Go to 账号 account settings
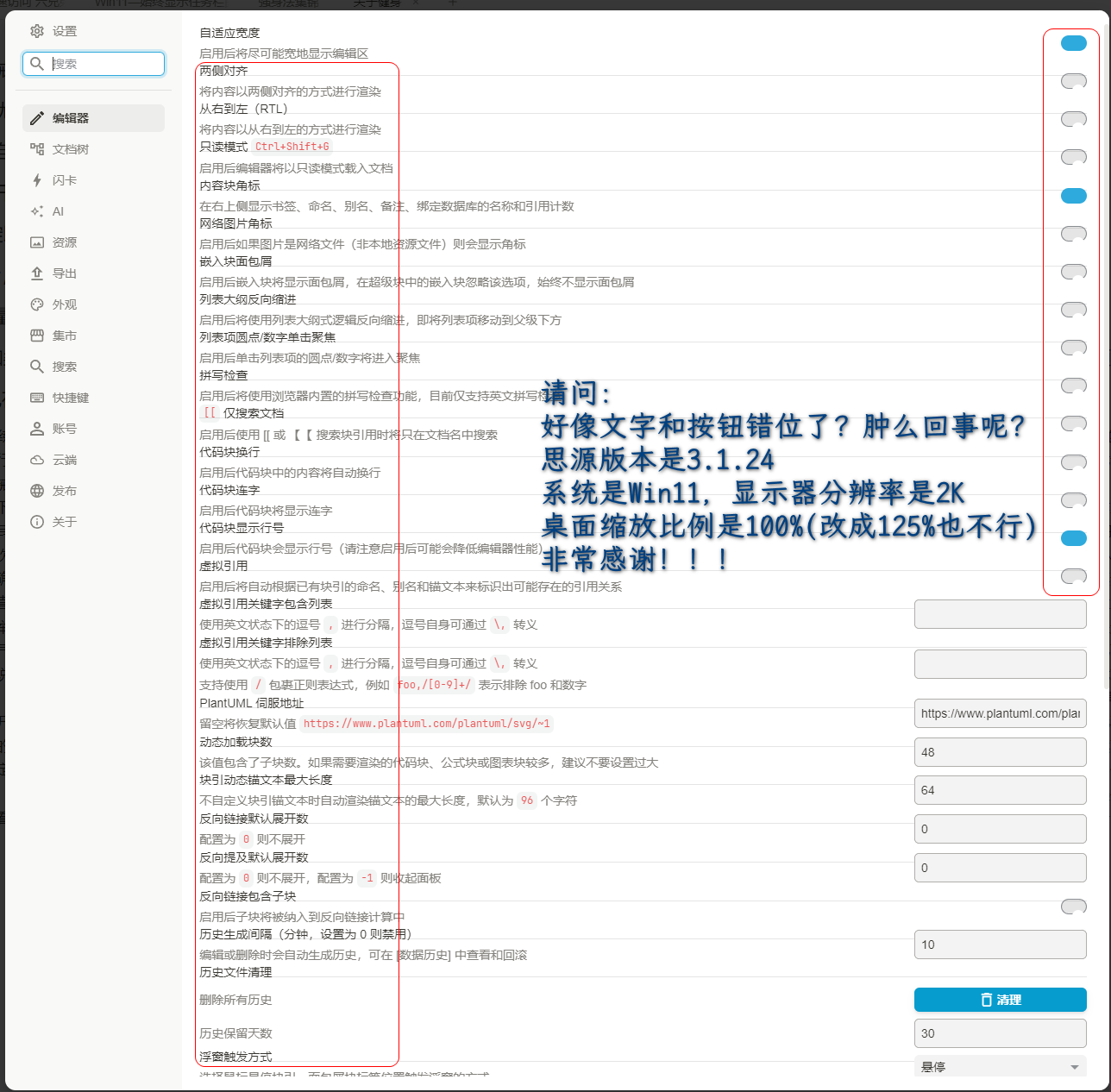This screenshot has height=1092, width=1111. 93,429
